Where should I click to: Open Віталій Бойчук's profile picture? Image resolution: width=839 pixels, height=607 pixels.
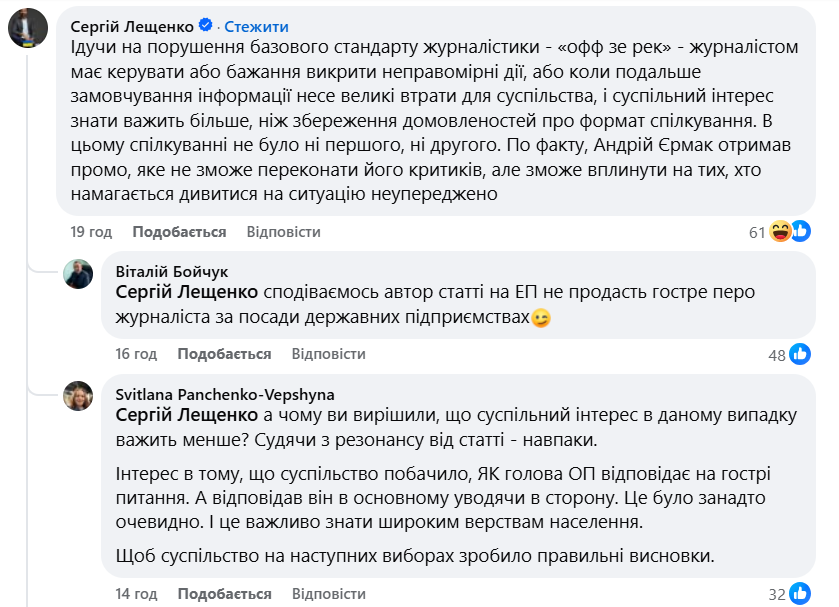pyautogui.click(x=79, y=273)
